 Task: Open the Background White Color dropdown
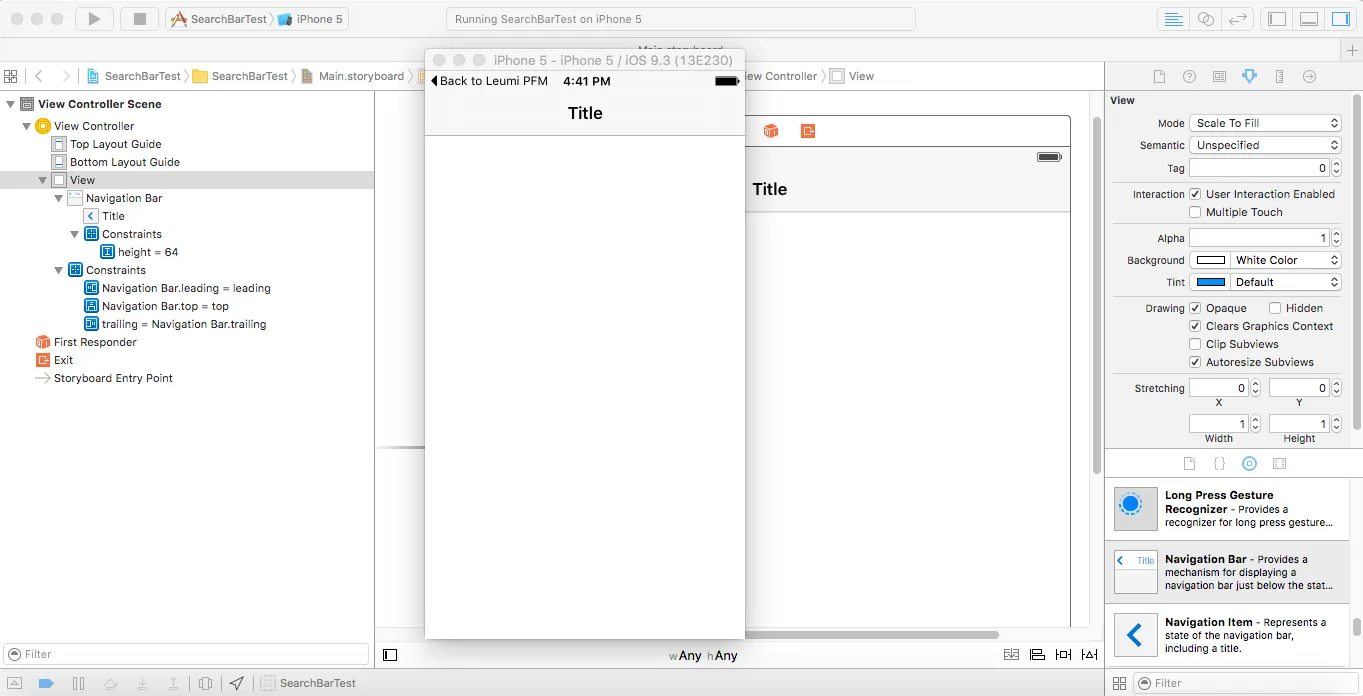tap(1285, 260)
